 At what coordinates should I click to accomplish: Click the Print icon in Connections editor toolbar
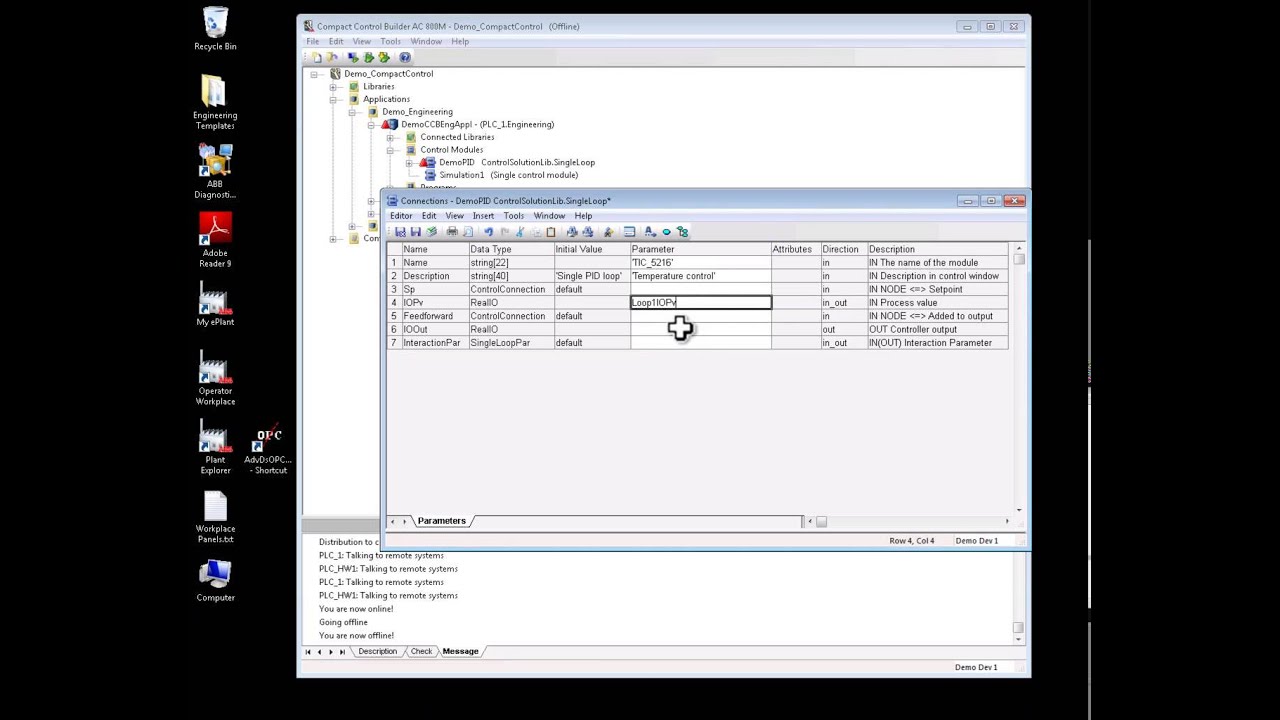pyautogui.click(x=452, y=232)
